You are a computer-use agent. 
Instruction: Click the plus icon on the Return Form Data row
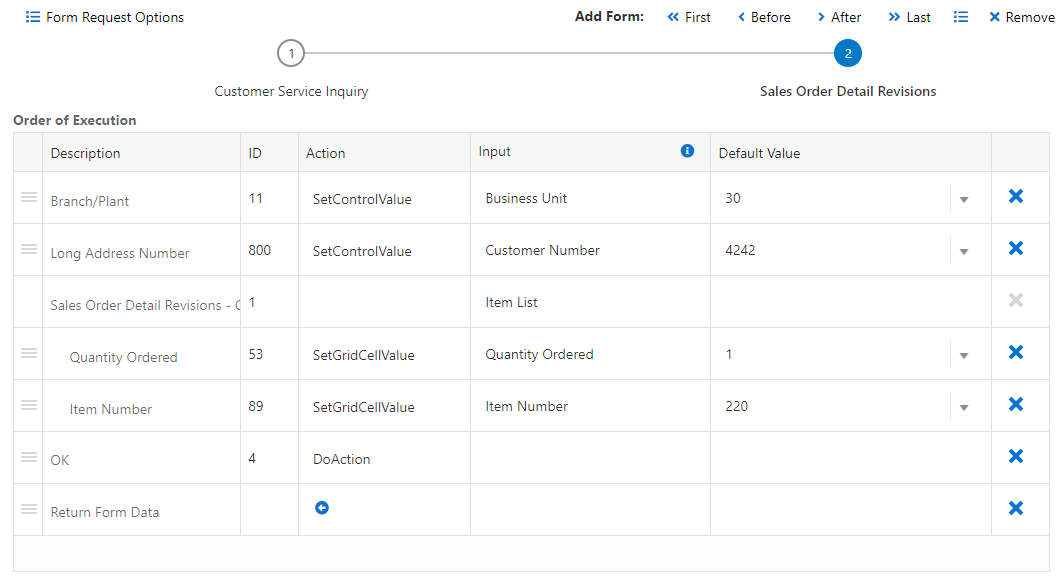(x=322, y=508)
